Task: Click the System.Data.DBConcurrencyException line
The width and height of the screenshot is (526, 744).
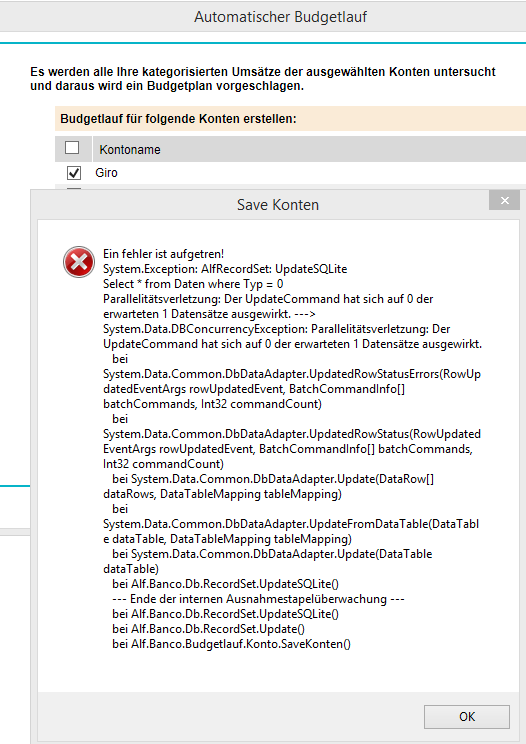Action: tap(277, 329)
